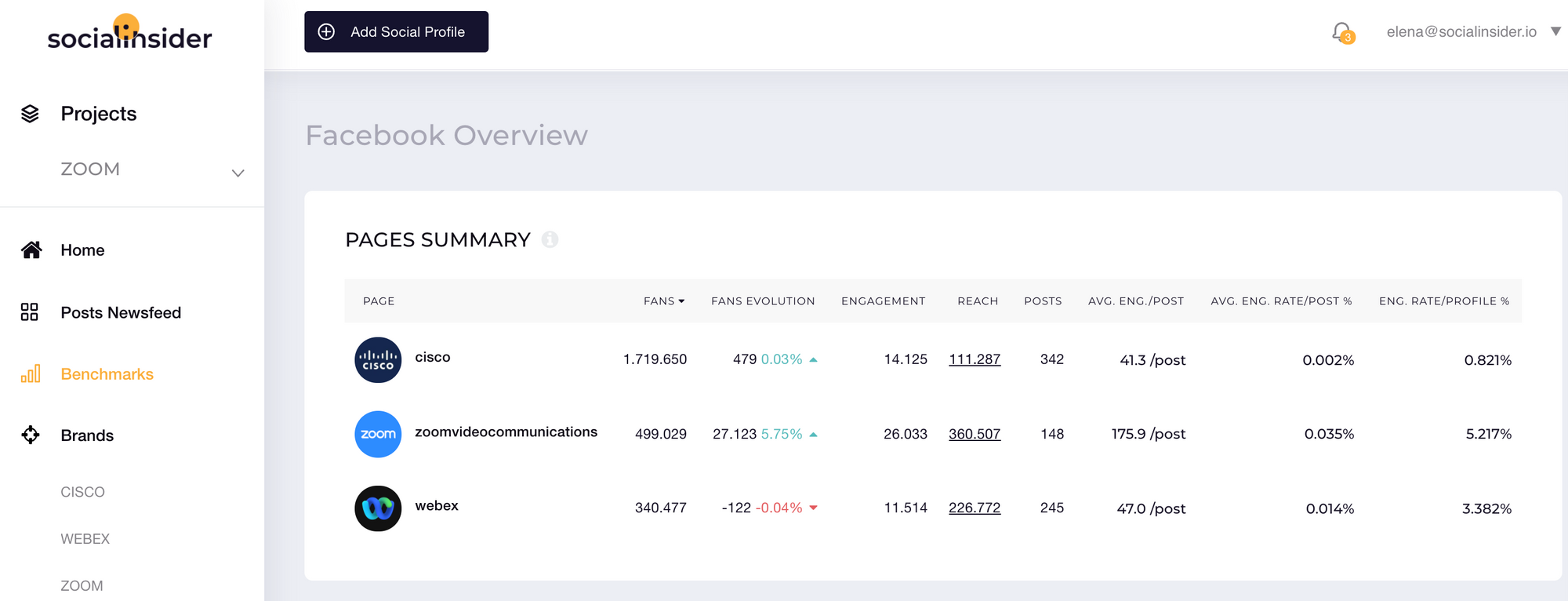
Task: Click the AVG. ENG. RATE/POST % header
Action: pos(1281,301)
